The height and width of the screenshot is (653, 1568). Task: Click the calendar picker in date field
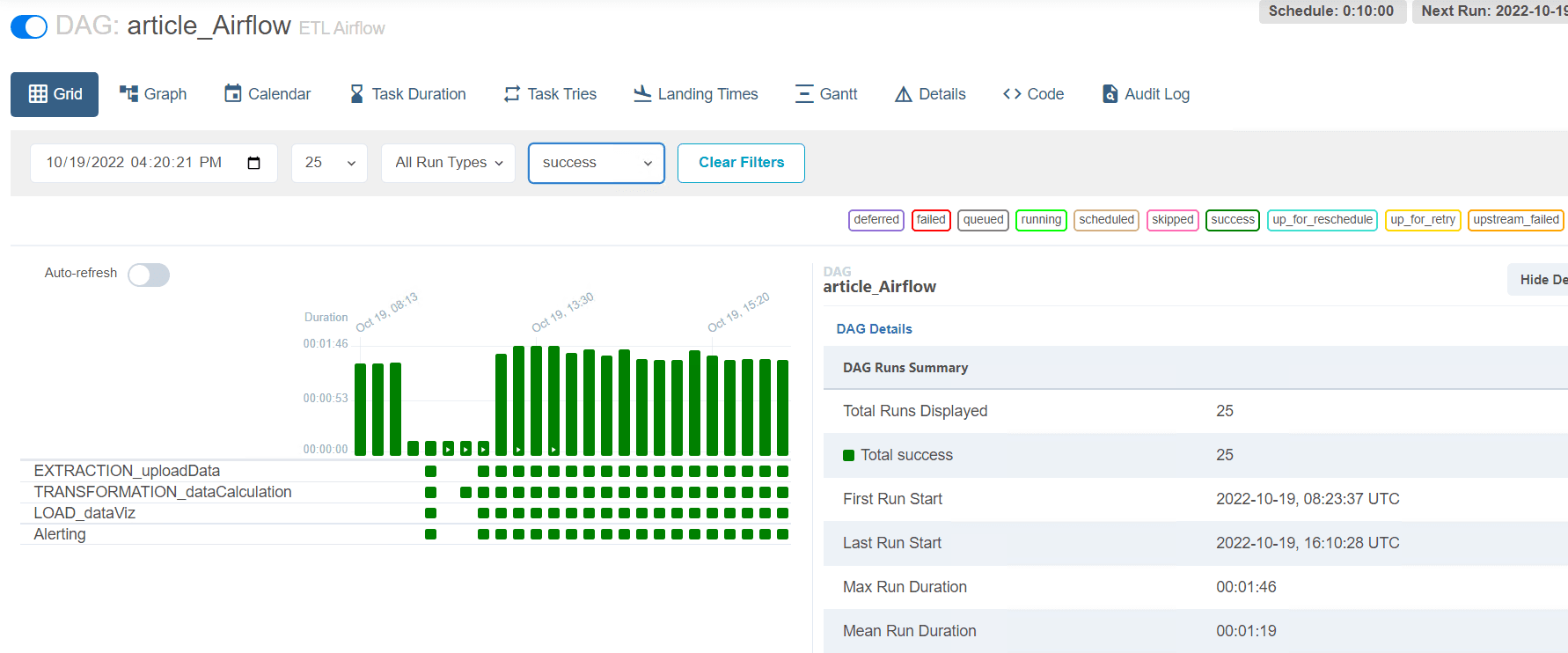[x=254, y=163]
